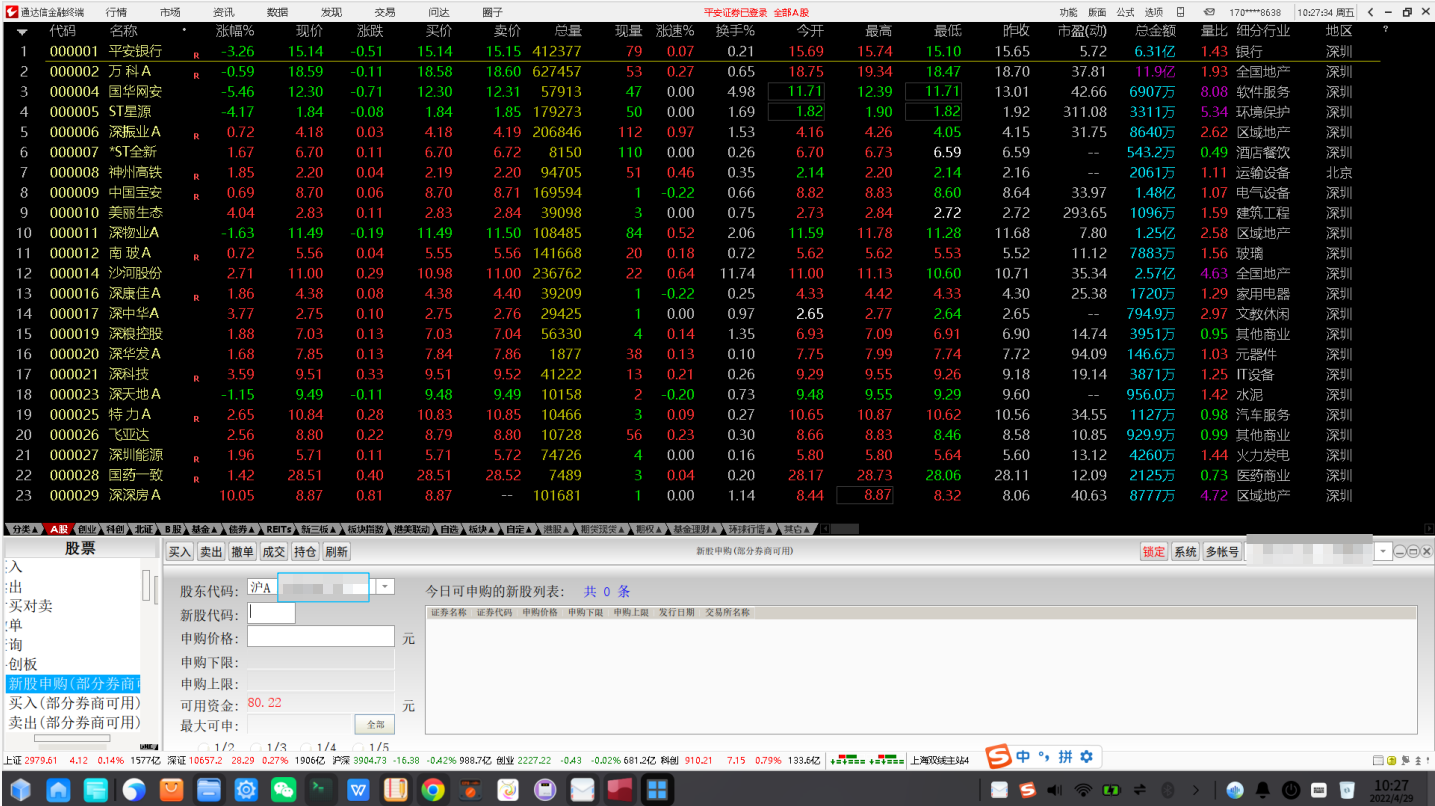Image resolution: width=1435 pixels, height=806 pixels.
Task: Select the 1/5 position radio button
Action: [x=358, y=748]
